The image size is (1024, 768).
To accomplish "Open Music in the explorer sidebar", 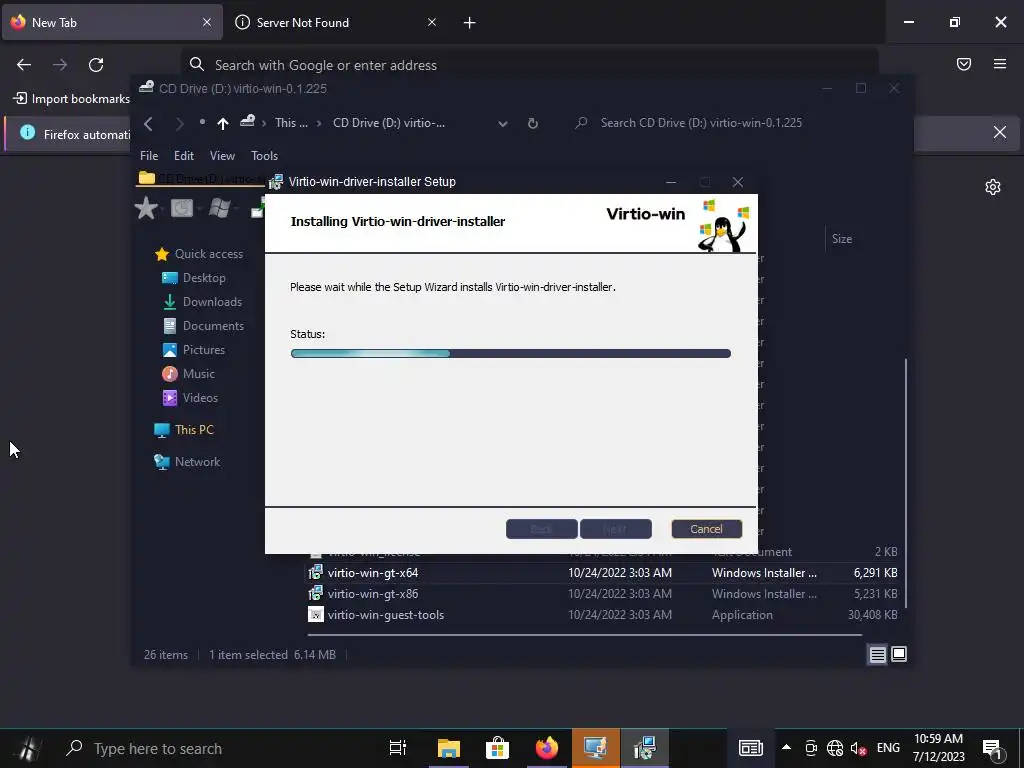I will click(188, 374).
